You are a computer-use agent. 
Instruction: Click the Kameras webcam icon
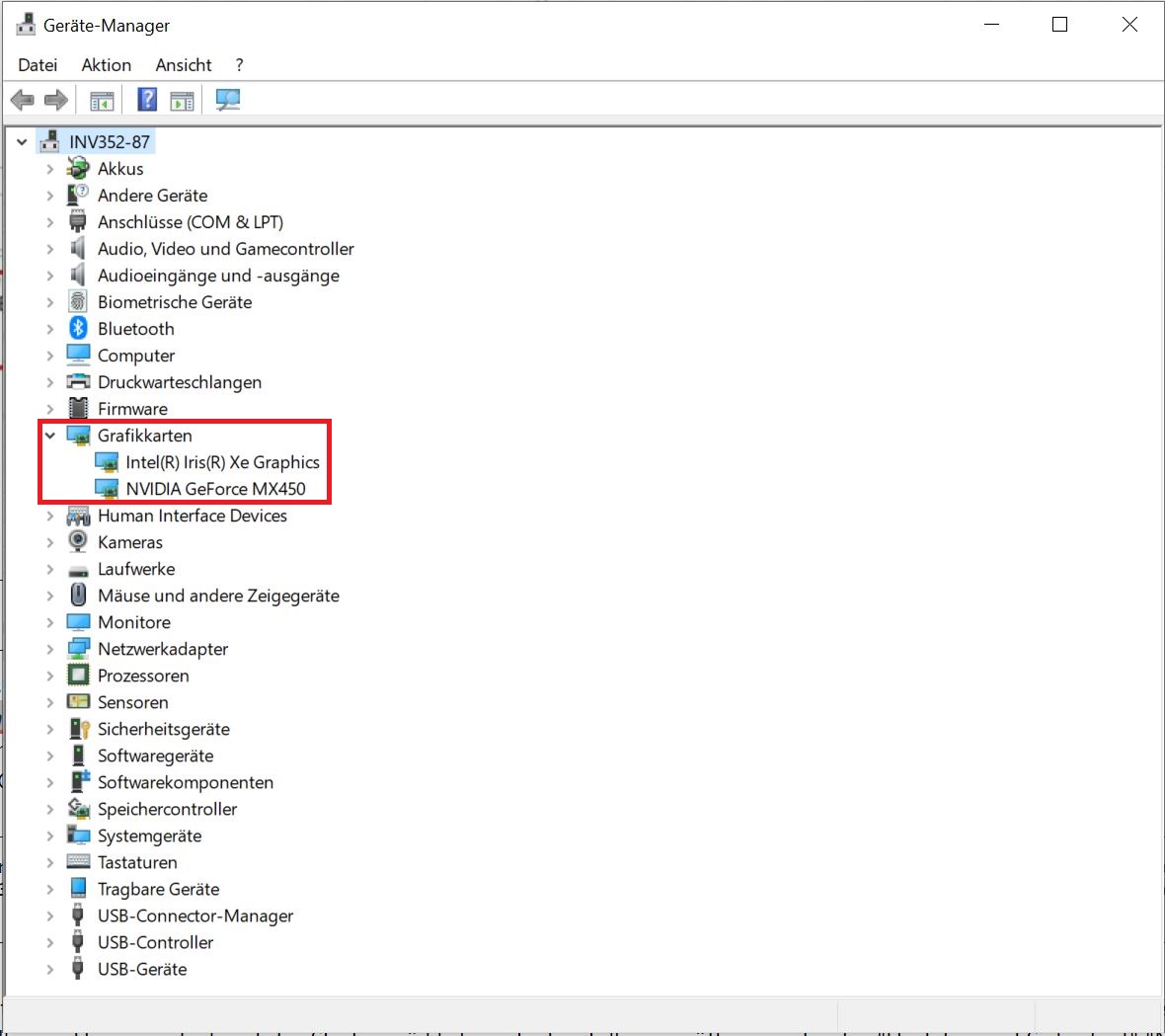click(78, 542)
